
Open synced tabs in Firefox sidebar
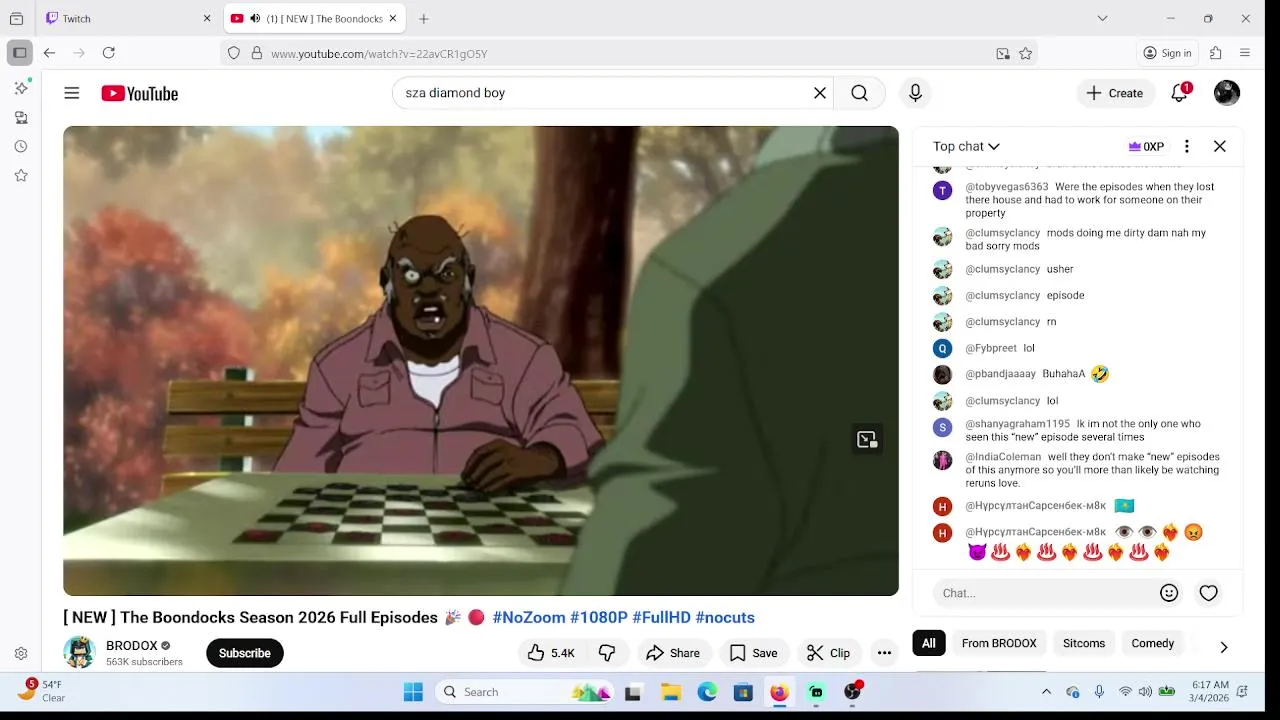21,117
